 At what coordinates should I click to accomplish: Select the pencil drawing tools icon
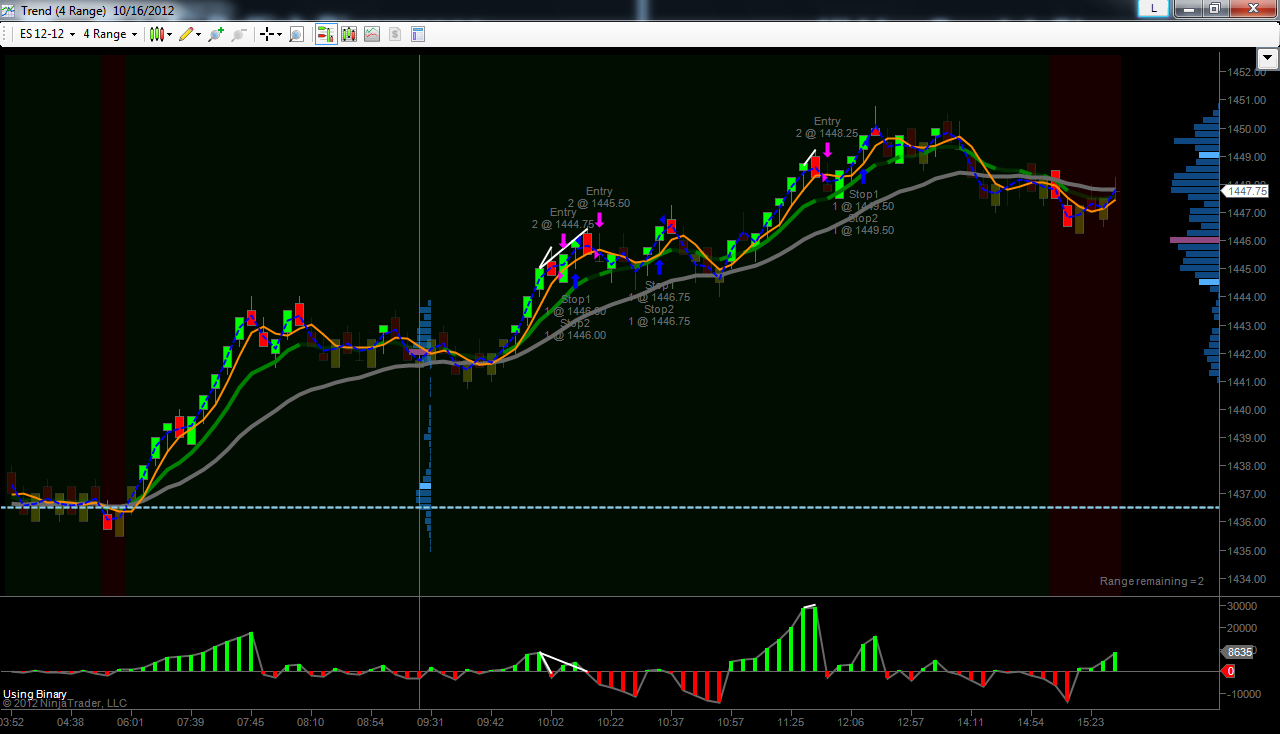pyautogui.click(x=186, y=34)
